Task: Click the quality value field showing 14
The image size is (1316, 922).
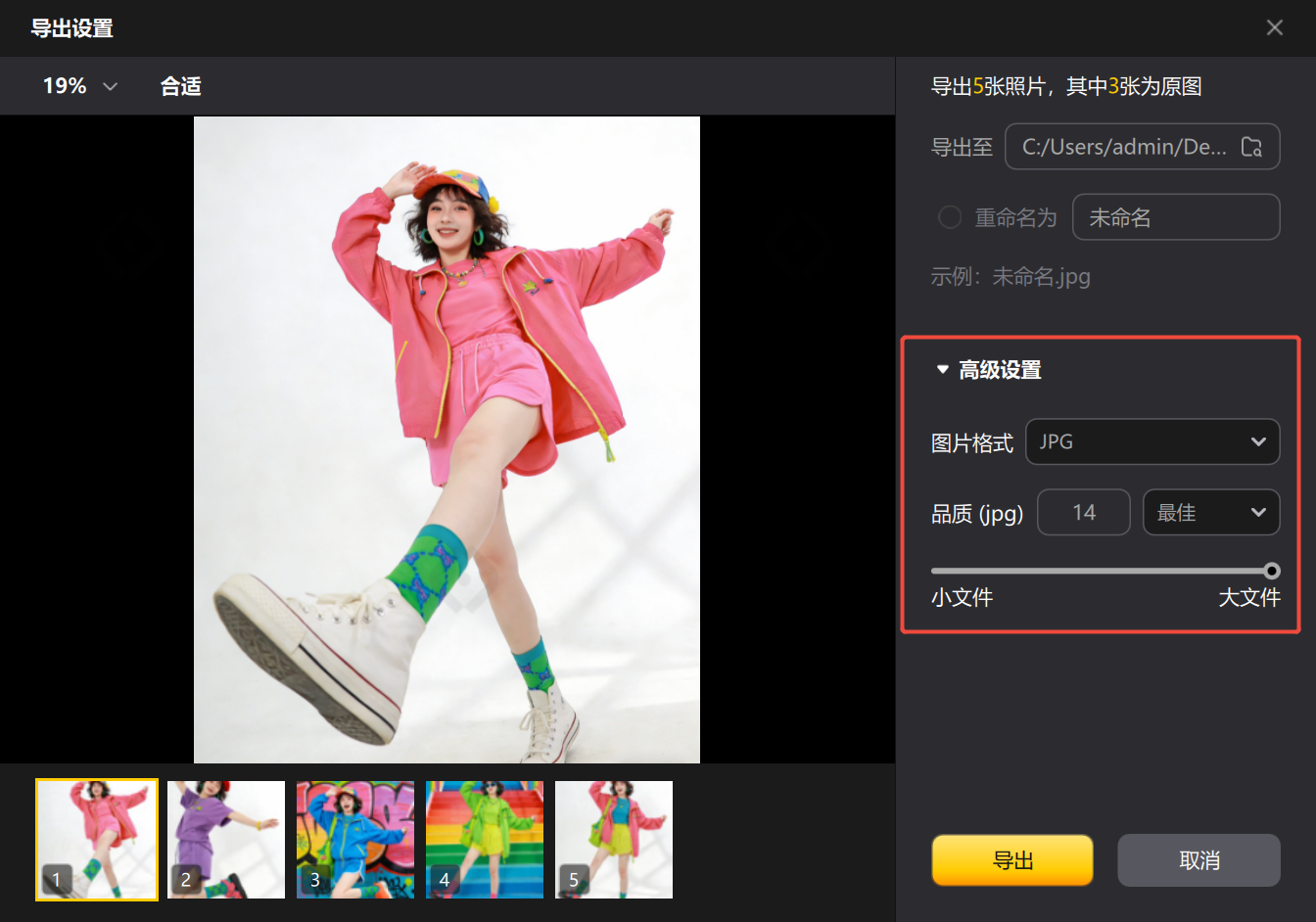Action: click(1083, 512)
